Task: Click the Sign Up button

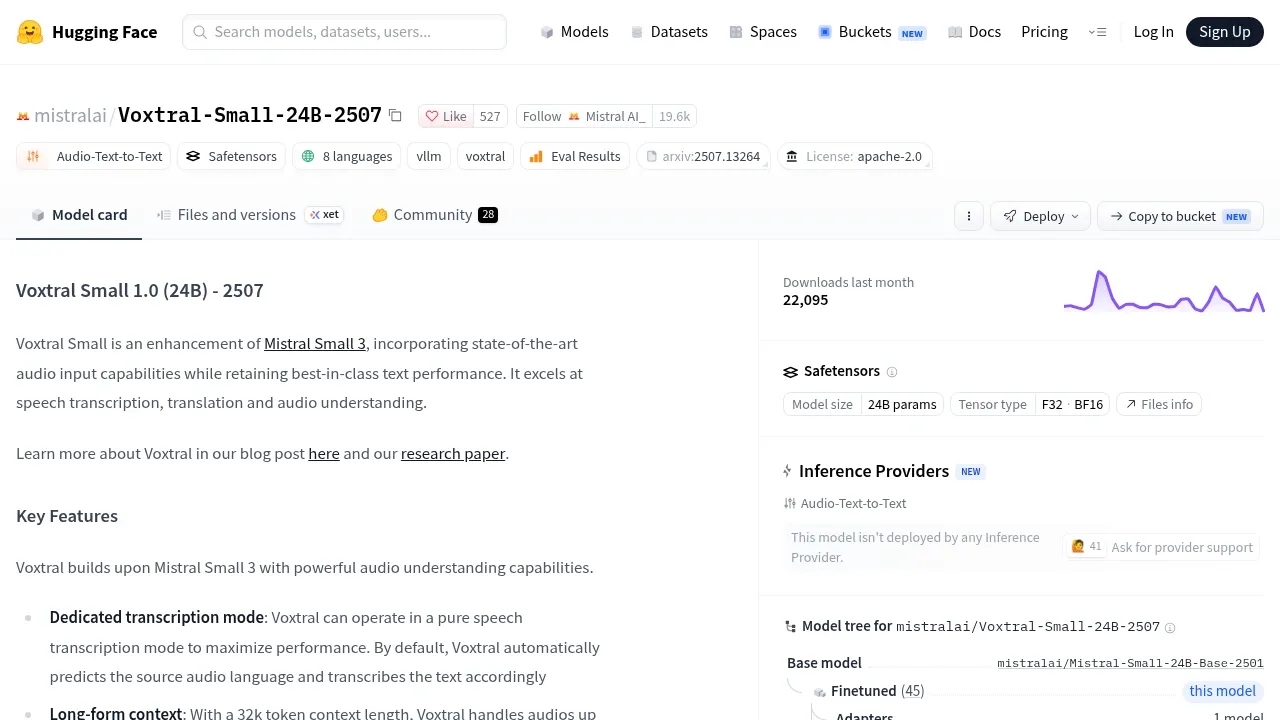Action: click(1225, 32)
